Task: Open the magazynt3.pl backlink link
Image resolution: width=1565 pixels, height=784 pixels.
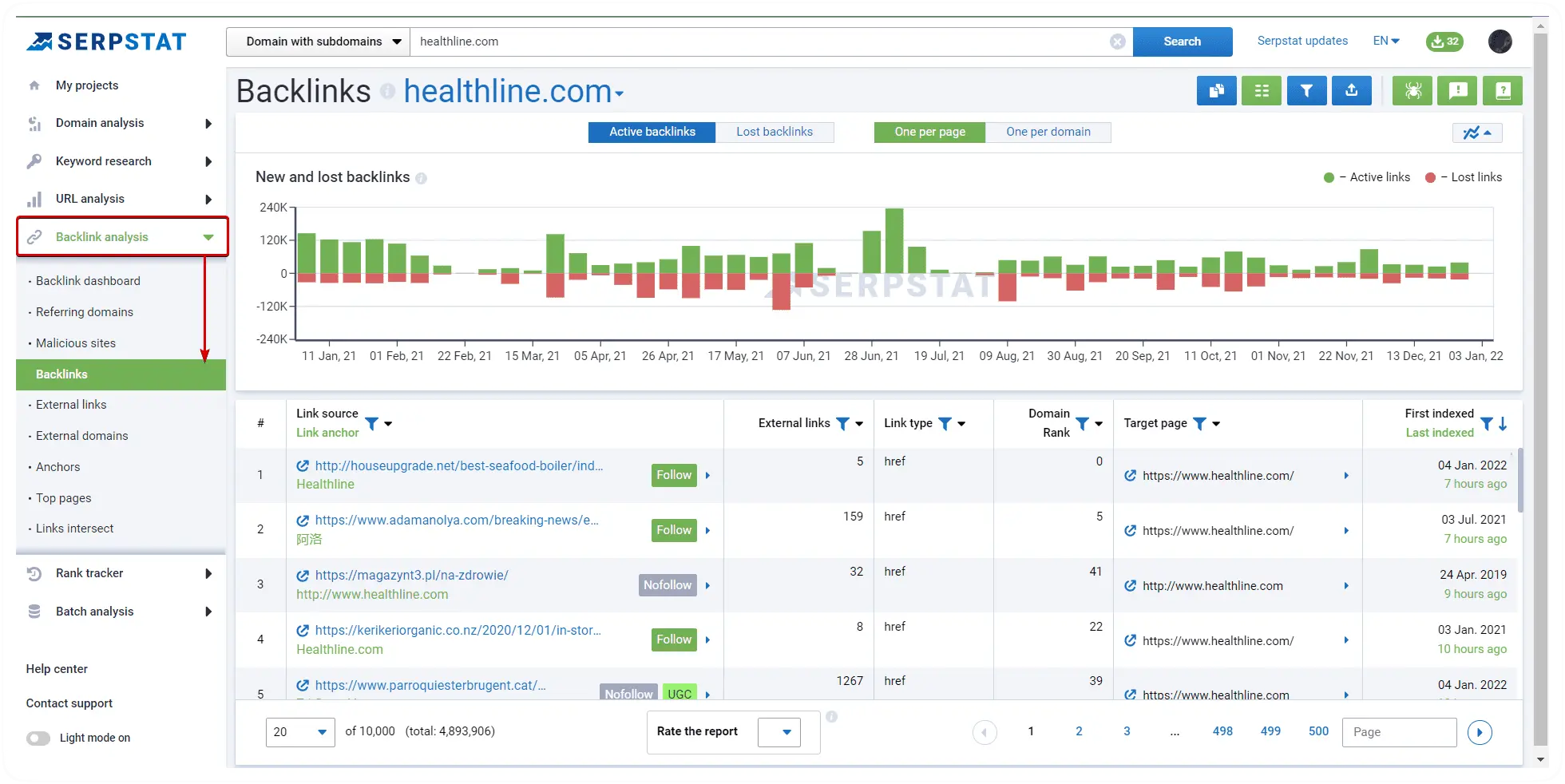Action: click(x=411, y=574)
